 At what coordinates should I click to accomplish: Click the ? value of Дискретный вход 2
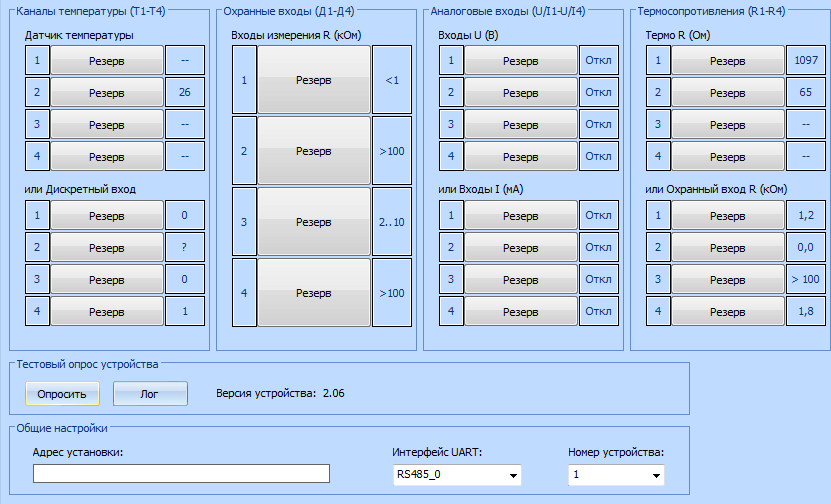click(184, 247)
